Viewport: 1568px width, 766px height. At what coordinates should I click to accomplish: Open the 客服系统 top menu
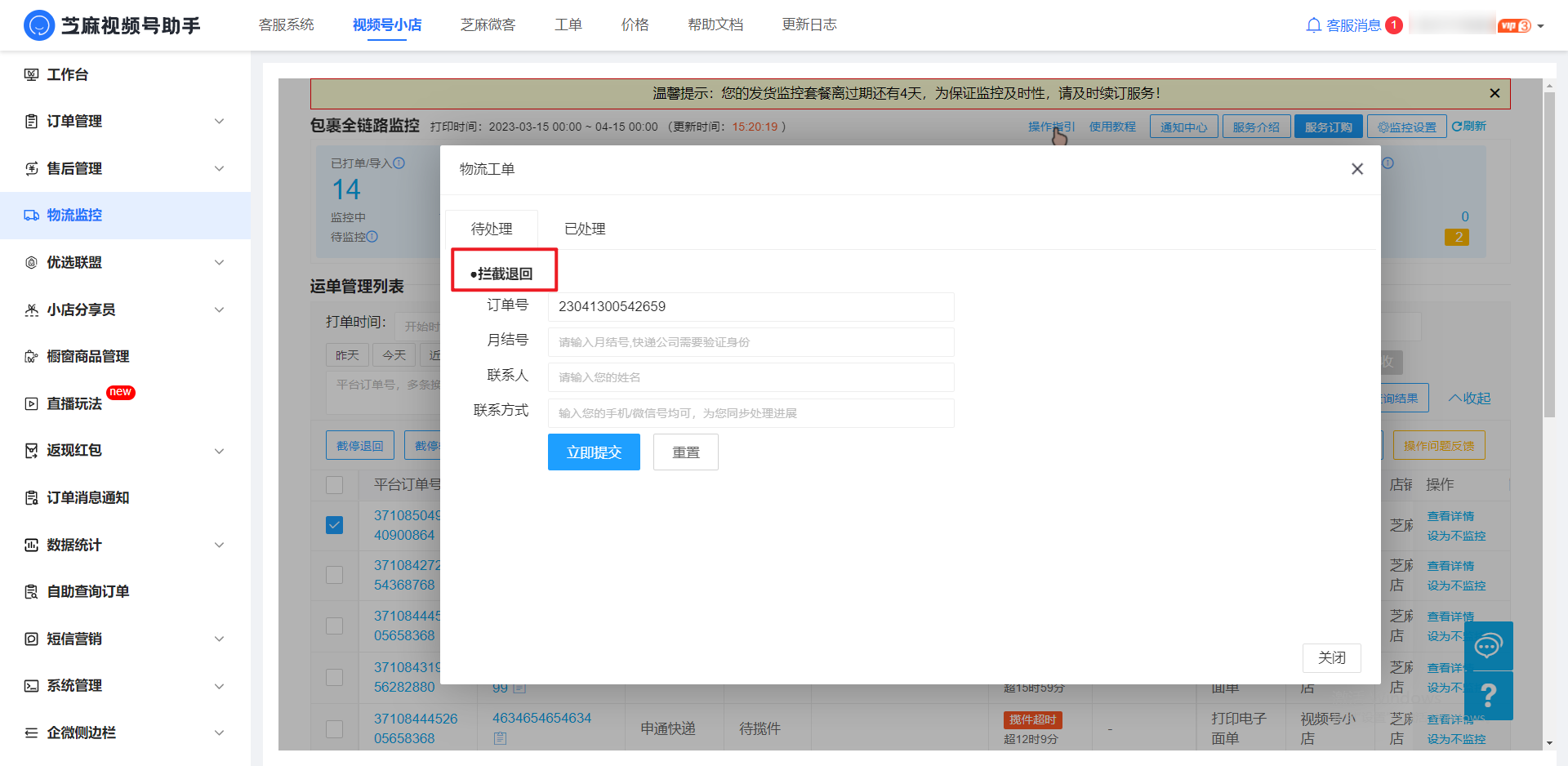tap(286, 24)
